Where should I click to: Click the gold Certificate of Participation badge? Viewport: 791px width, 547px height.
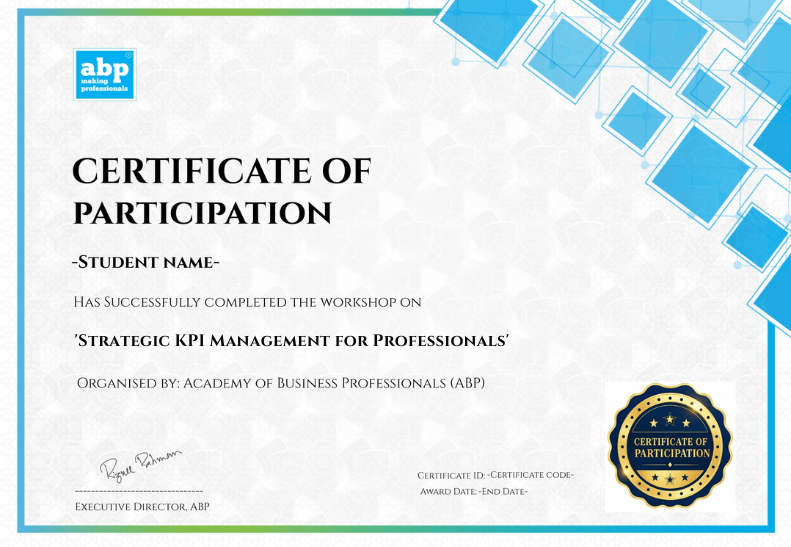point(670,446)
